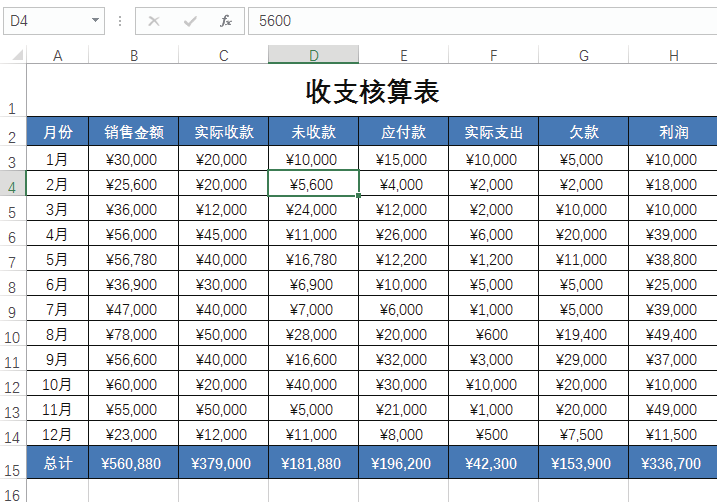Screen dimensions: 717x502
Task: Click the formula bar showing 5600
Action: (x=482, y=21)
